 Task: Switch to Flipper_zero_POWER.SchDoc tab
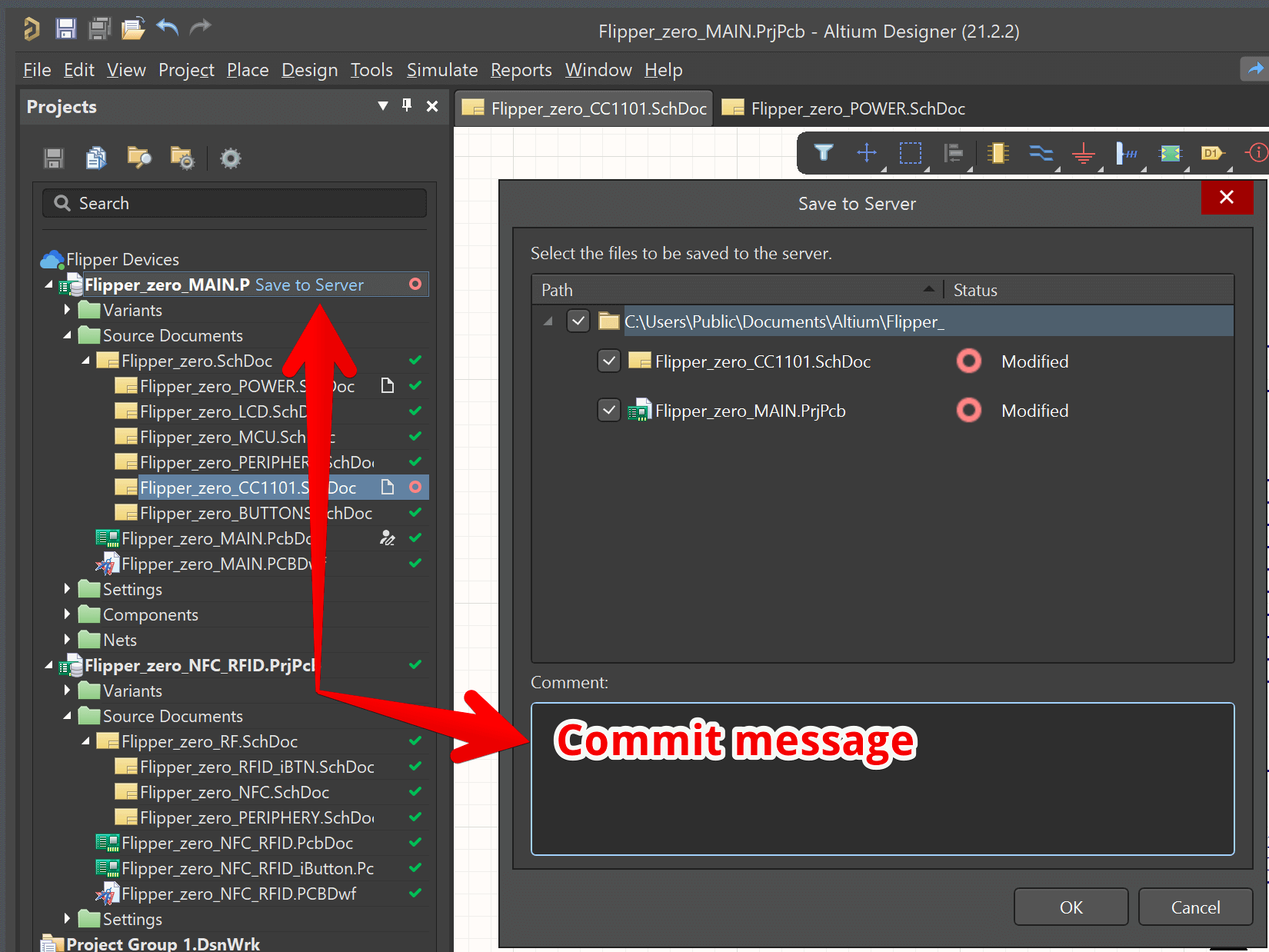[844, 108]
